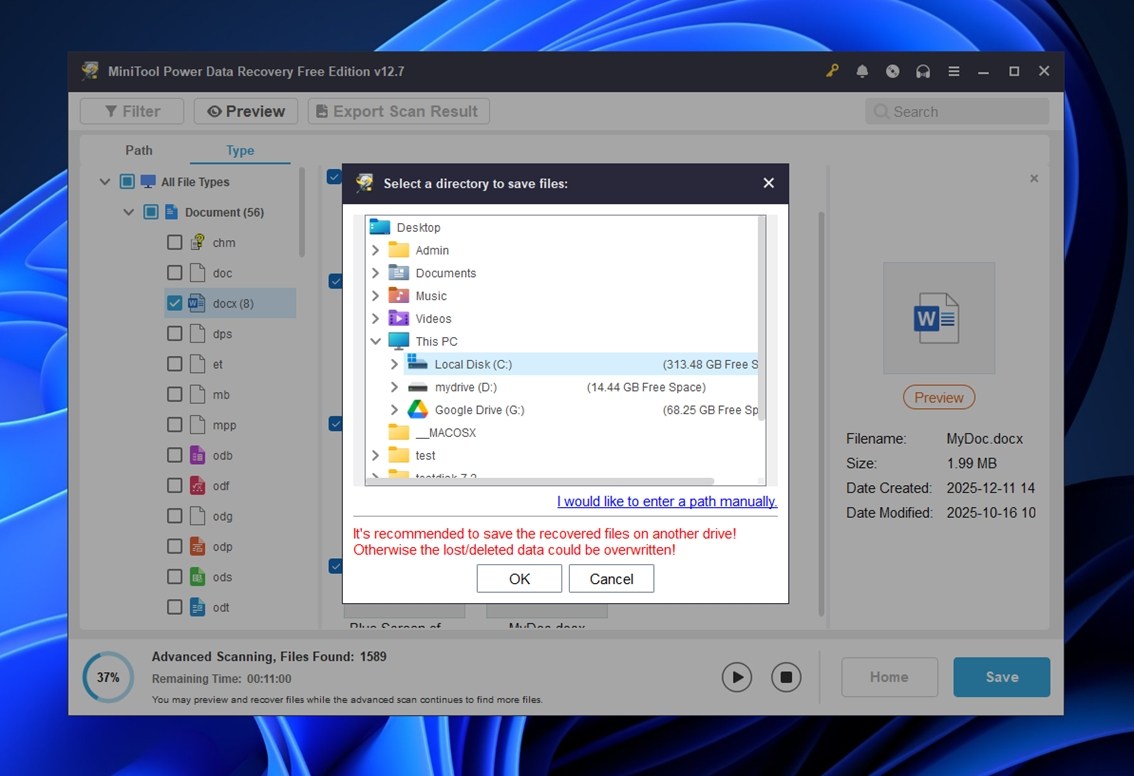Expand the Local Disk (C:) node
Viewport: 1134px width, 776px height.
pyautogui.click(x=395, y=365)
